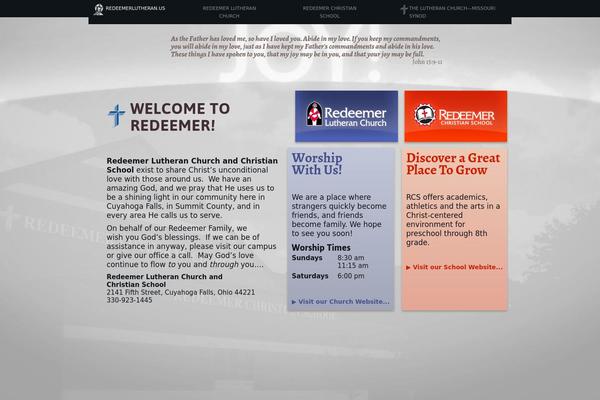The image size is (600, 400).
Task: Click the Redeemer Lutheran Church blue banner
Action: click(346, 116)
